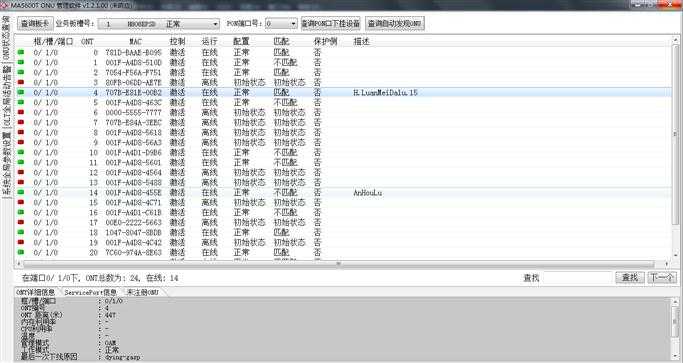The width and height of the screenshot is (683, 363).
Task: Sort by the 描述 column header
Action: 362,41
